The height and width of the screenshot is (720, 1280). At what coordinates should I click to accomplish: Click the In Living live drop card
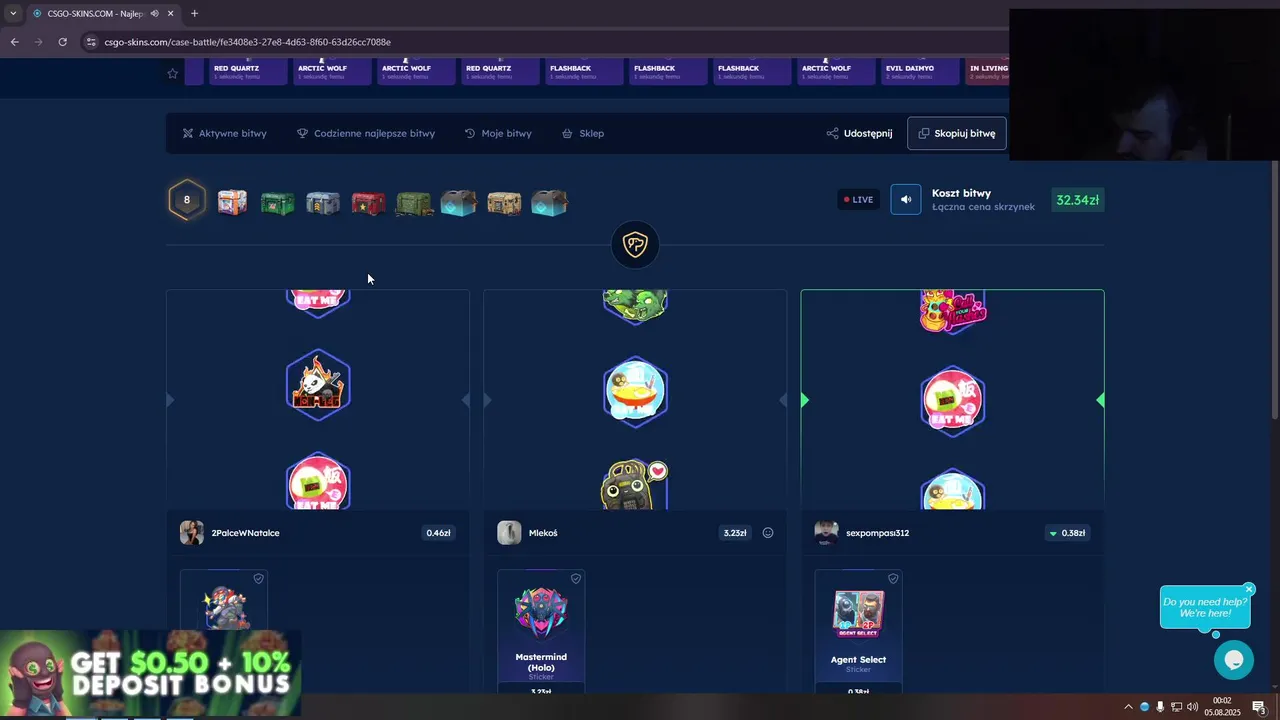(x=989, y=72)
